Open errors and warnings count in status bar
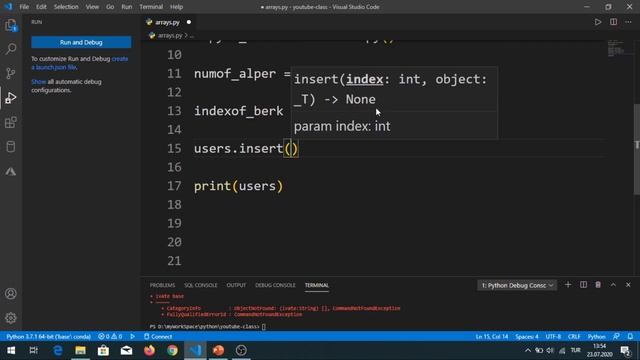Image resolution: width=640 pixels, height=360 pixels. (110, 337)
